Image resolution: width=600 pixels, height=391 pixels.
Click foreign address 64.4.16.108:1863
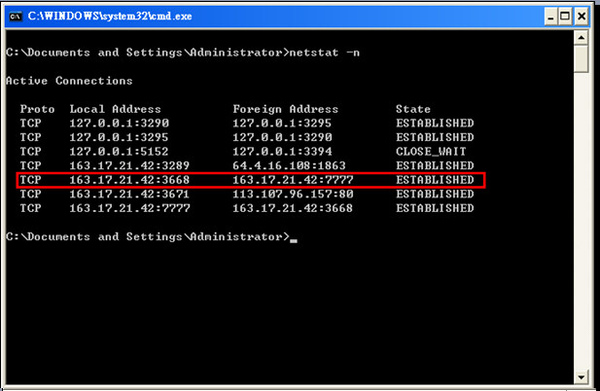point(289,166)
